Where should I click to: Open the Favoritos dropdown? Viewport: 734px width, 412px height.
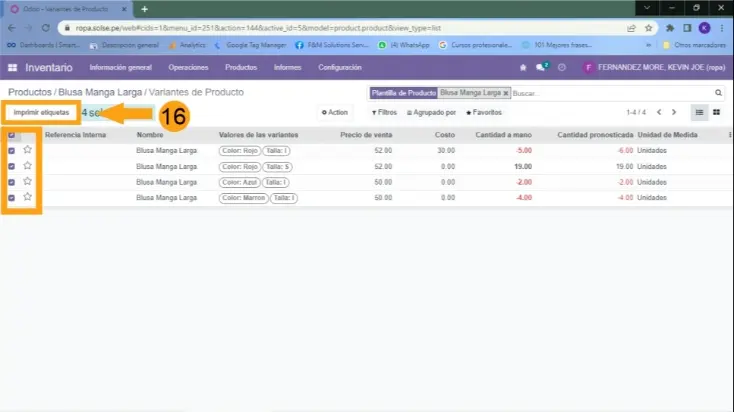pos(484,112)
